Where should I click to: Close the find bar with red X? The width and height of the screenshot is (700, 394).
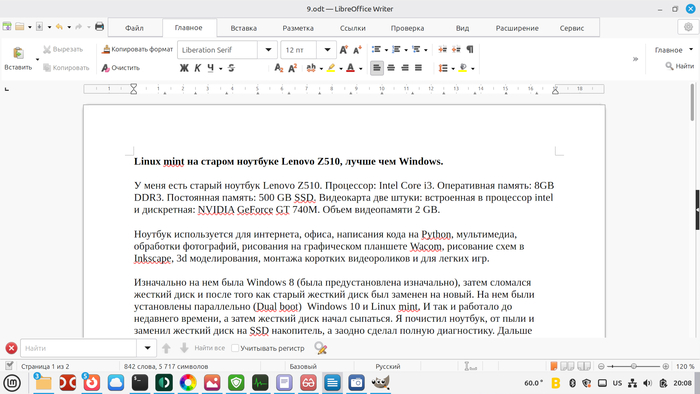(x=11, y=348)
